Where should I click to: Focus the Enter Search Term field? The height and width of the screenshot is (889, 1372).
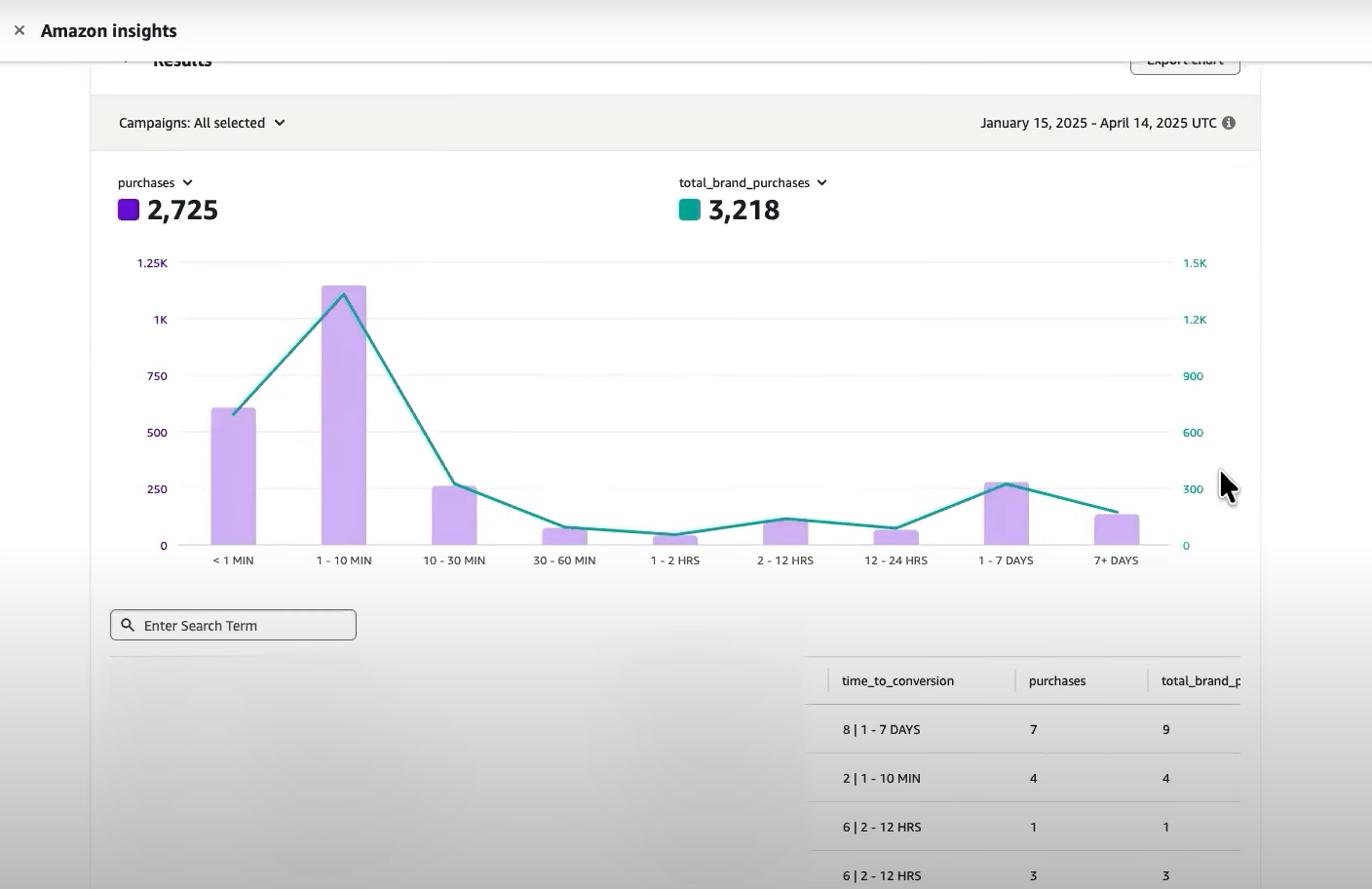pyautogui.click(x=244, y=625)
